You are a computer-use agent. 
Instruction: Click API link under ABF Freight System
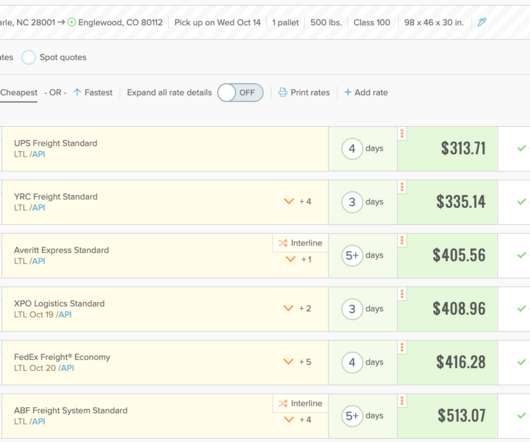39,421
